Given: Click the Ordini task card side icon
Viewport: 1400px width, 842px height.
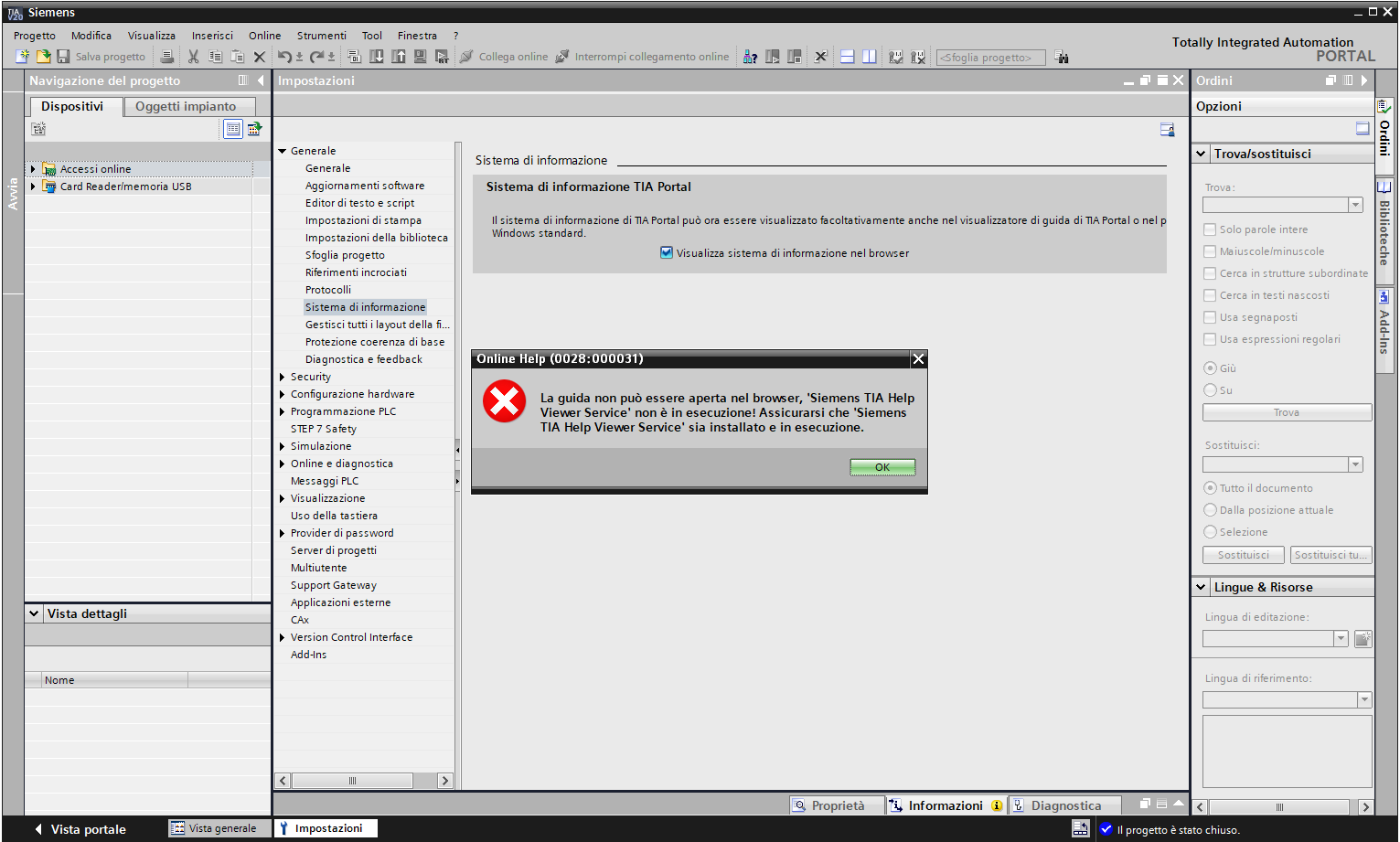Looking at the screenshot, I should click(x=1384, y=107).
